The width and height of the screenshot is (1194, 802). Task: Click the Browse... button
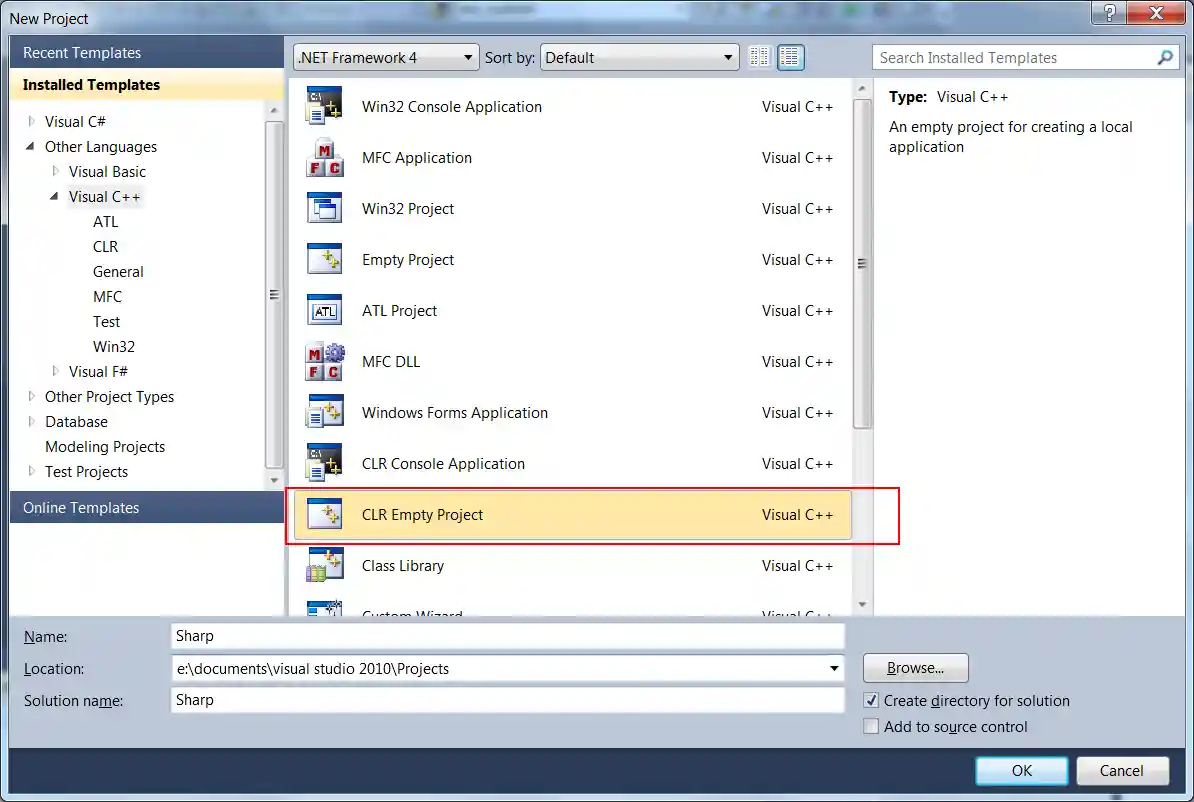pos(915,668)
